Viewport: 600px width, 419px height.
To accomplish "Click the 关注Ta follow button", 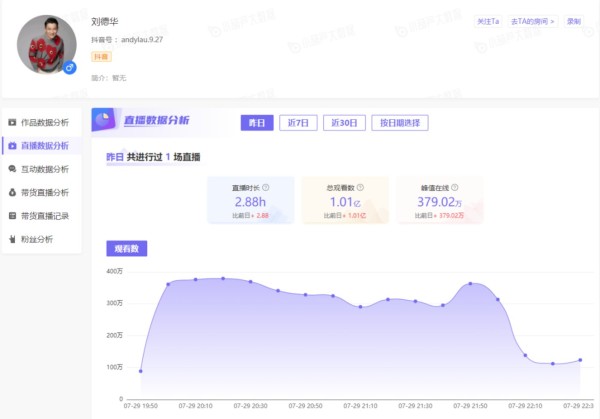I will [x=488, y=21].
